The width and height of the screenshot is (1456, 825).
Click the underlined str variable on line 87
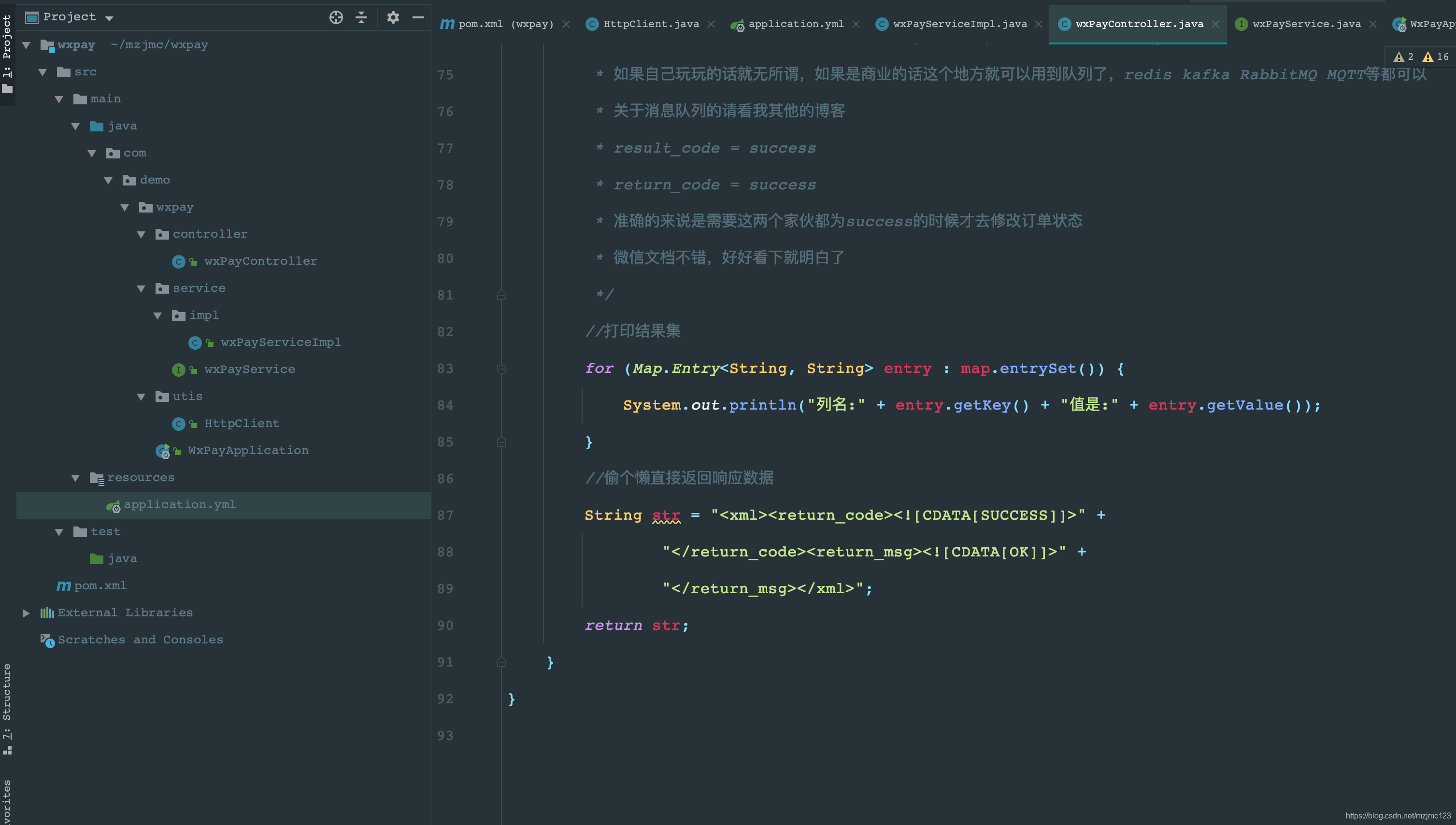[666, 516]
